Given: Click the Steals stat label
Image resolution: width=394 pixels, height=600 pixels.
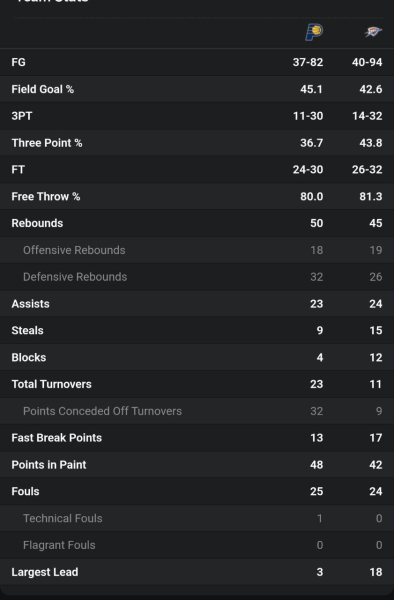Looking at the screenshot, I should 27,330.
